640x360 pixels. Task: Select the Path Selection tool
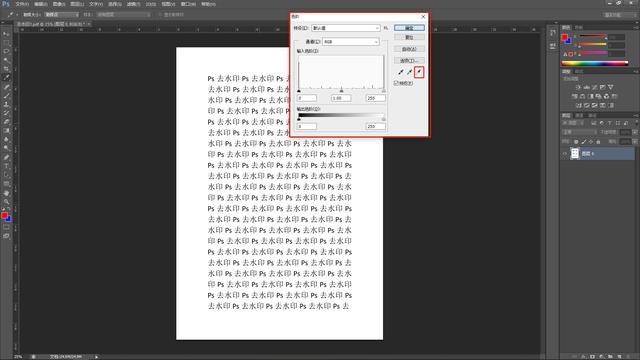(x=6, y=175)
